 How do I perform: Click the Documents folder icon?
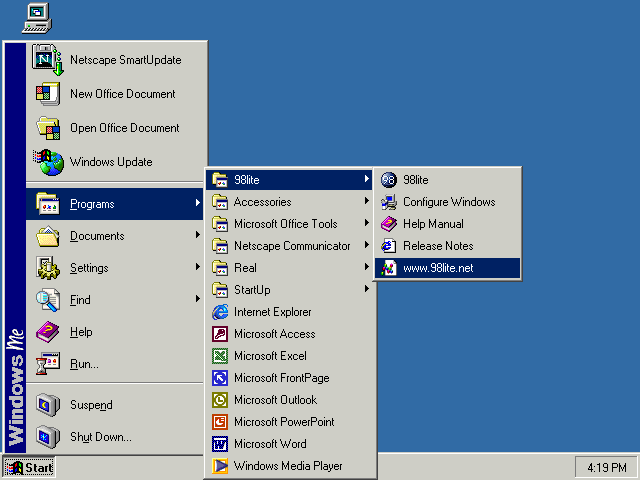(48, 236)
